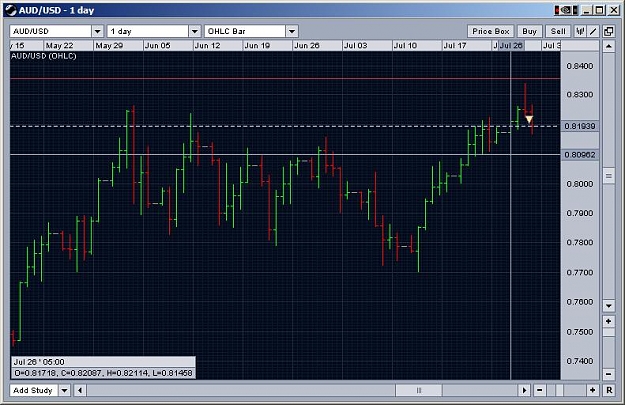Click the May 22 date header
The image size is (625, 405).
[59, 45]
